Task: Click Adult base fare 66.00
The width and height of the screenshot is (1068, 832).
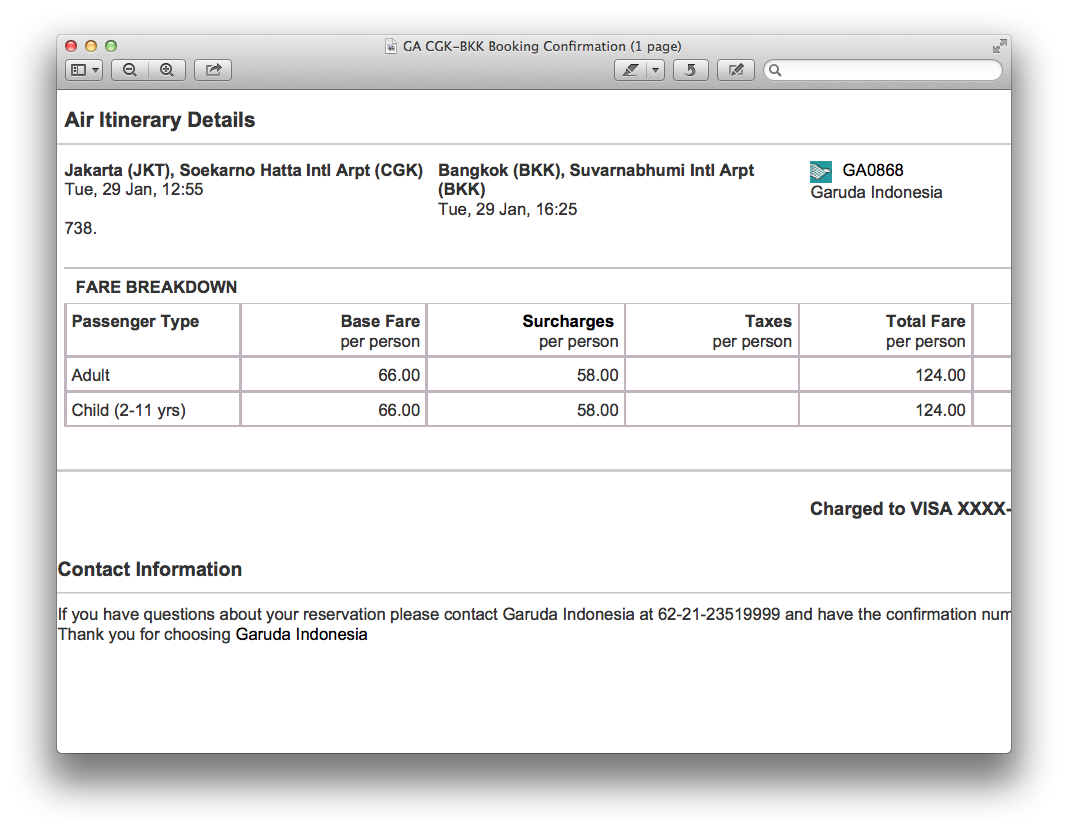Action: tap(399, 375)
